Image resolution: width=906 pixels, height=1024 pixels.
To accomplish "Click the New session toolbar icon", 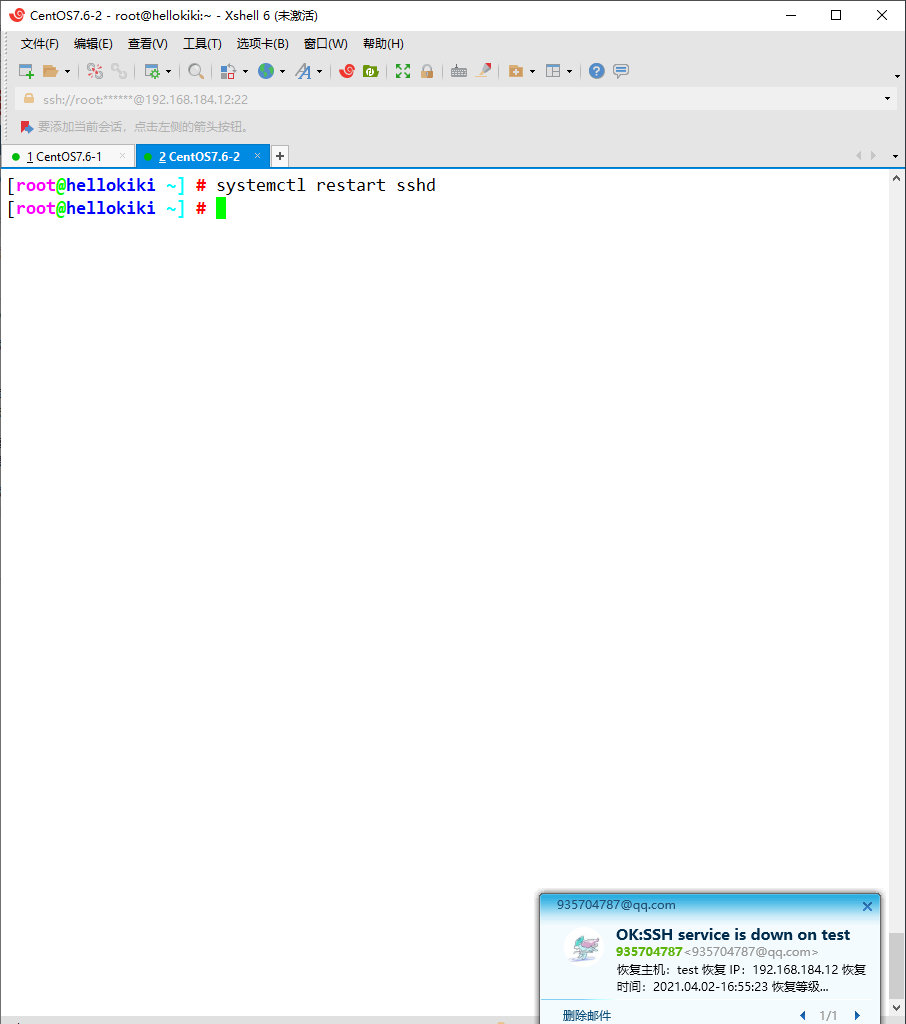I will pyautogui.click(x=26, y=71).
